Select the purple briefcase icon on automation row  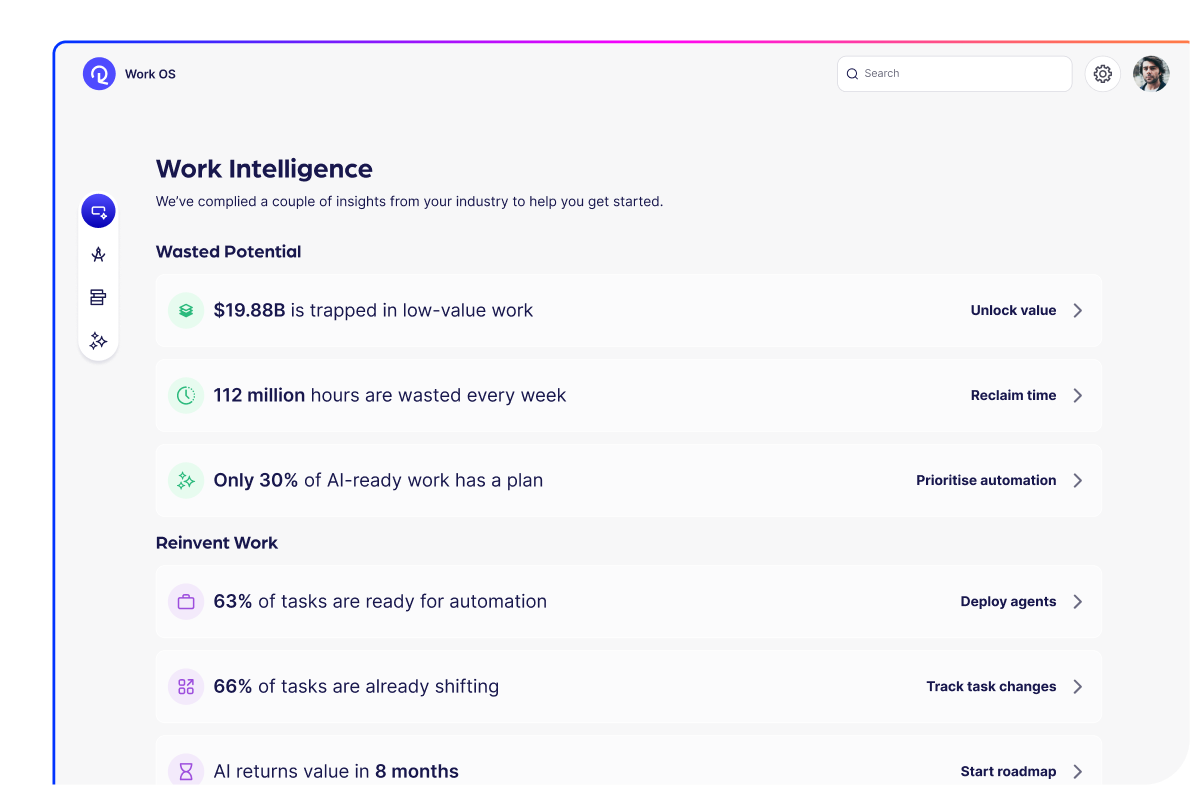click(186, 601)
